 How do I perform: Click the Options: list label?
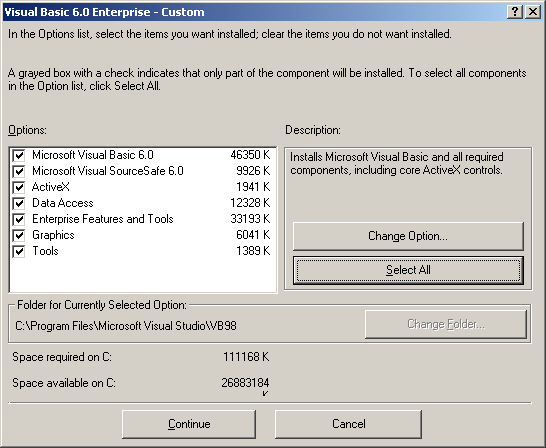pos(28,130)
